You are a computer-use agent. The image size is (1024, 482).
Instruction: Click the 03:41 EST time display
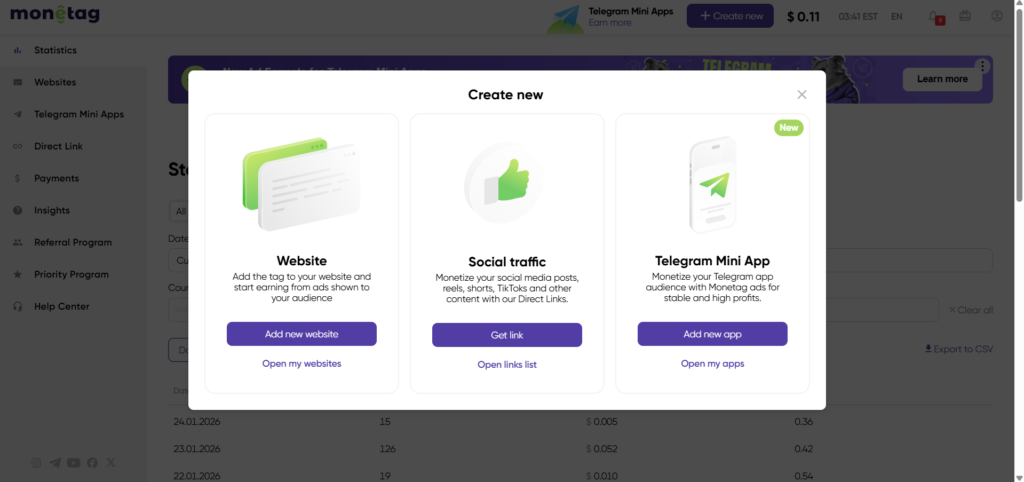(857, 16)
